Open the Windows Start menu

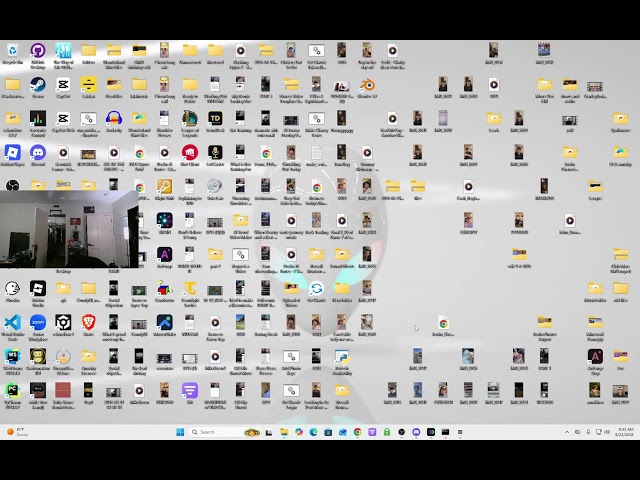(x=180, y=432)
